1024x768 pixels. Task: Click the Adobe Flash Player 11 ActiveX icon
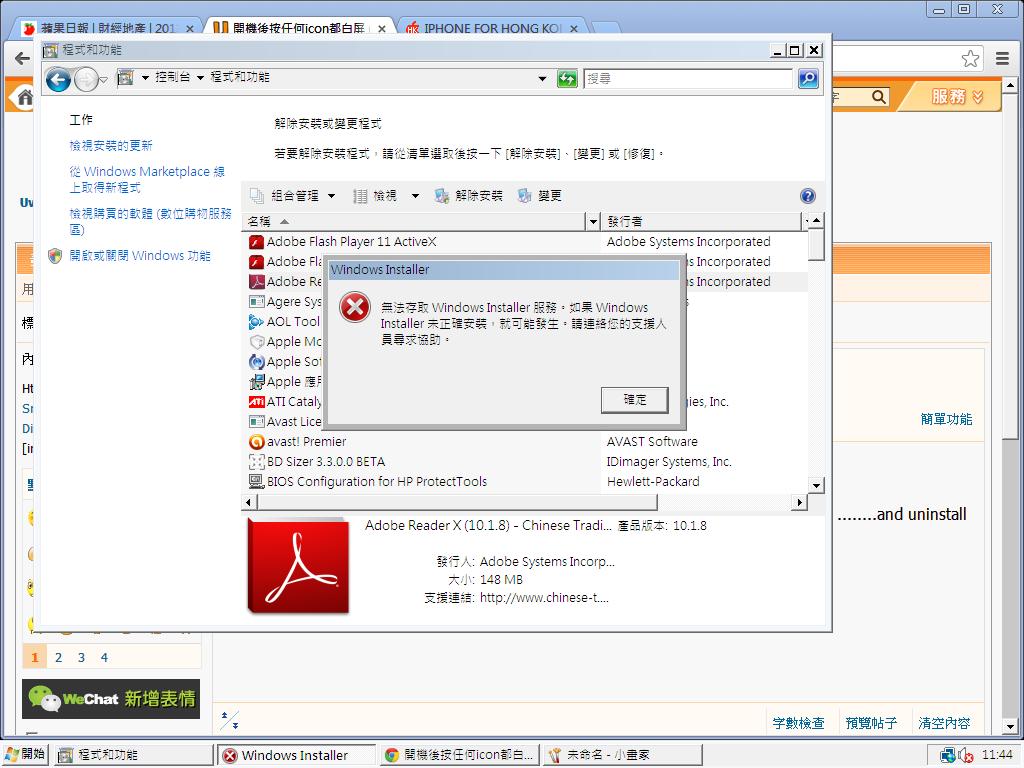click(x=256, y=242)
